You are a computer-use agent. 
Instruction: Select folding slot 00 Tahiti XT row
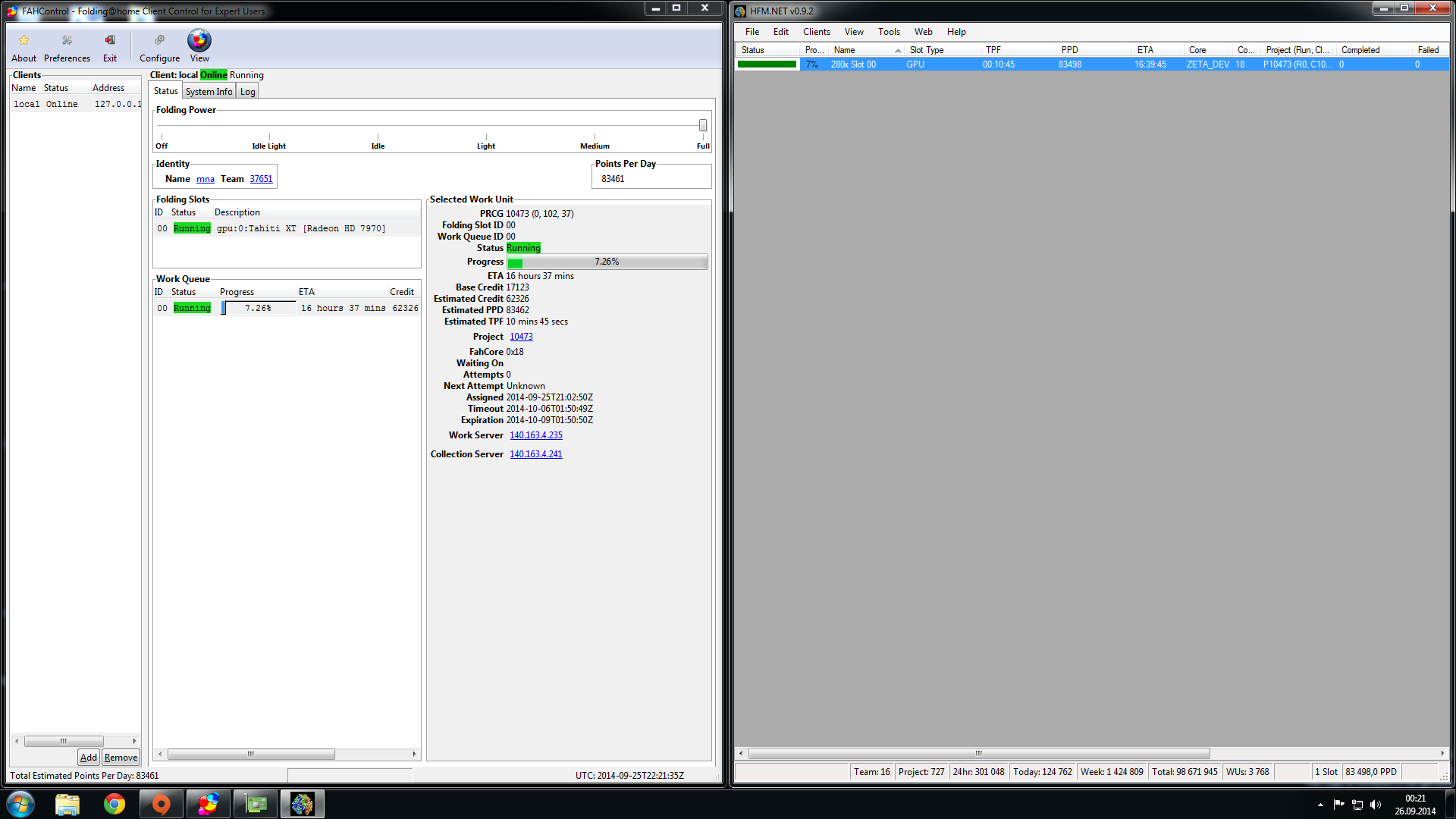click(287, 228)
